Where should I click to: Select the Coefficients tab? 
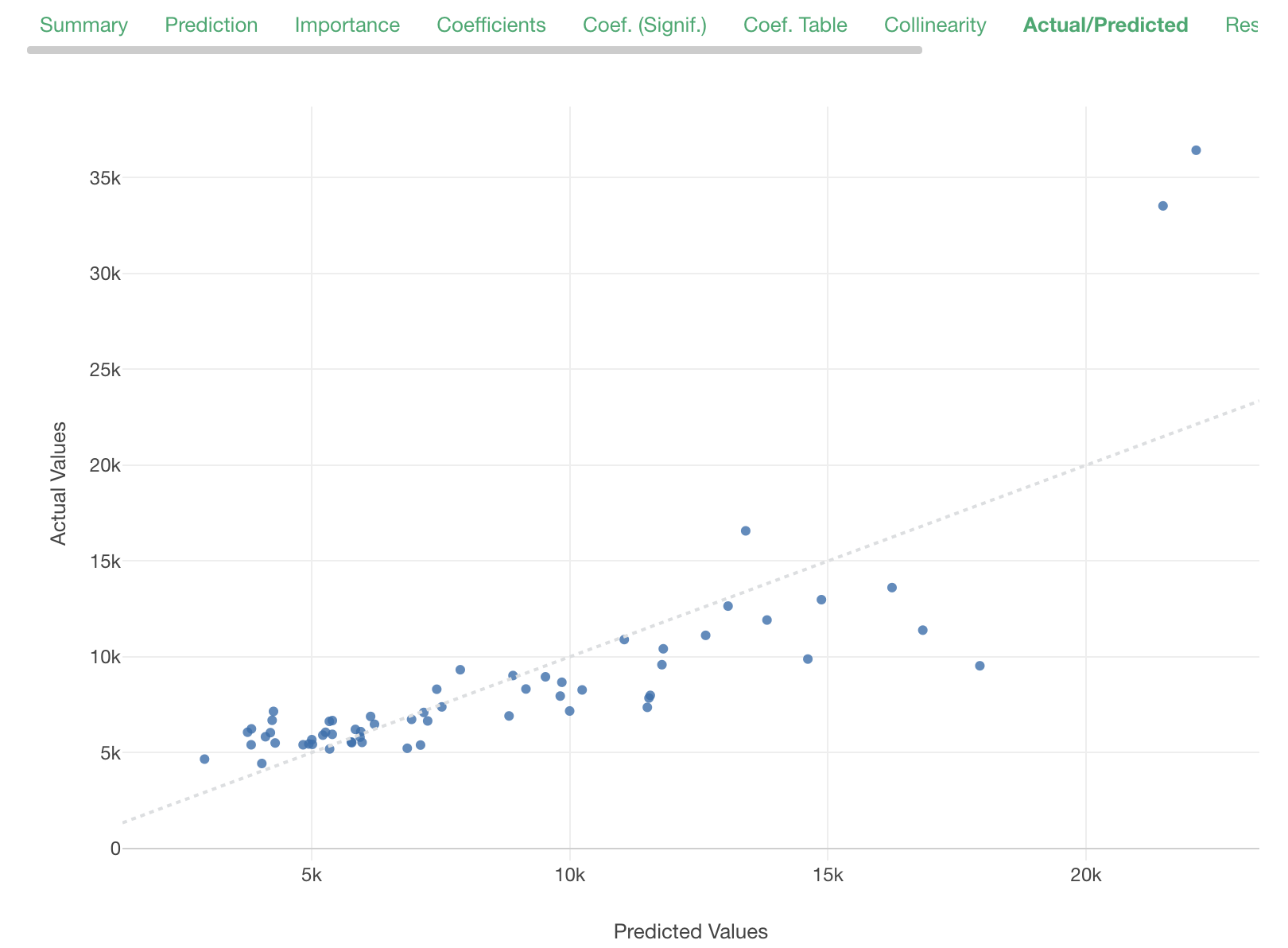tap(491, 25)
